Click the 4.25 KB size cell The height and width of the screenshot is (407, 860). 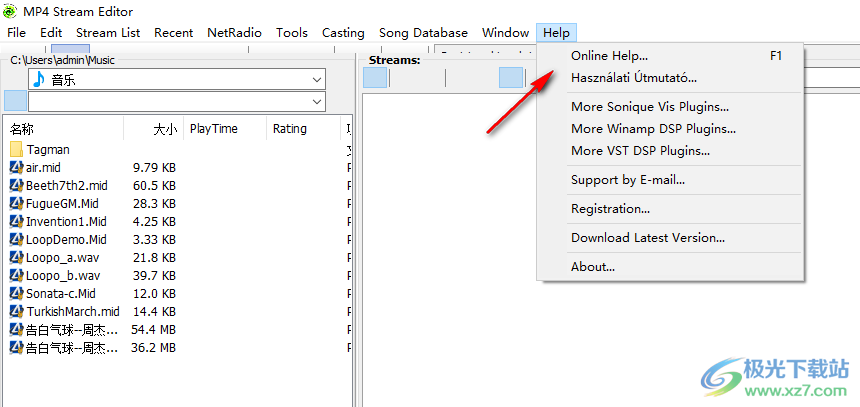pos(154,222)
